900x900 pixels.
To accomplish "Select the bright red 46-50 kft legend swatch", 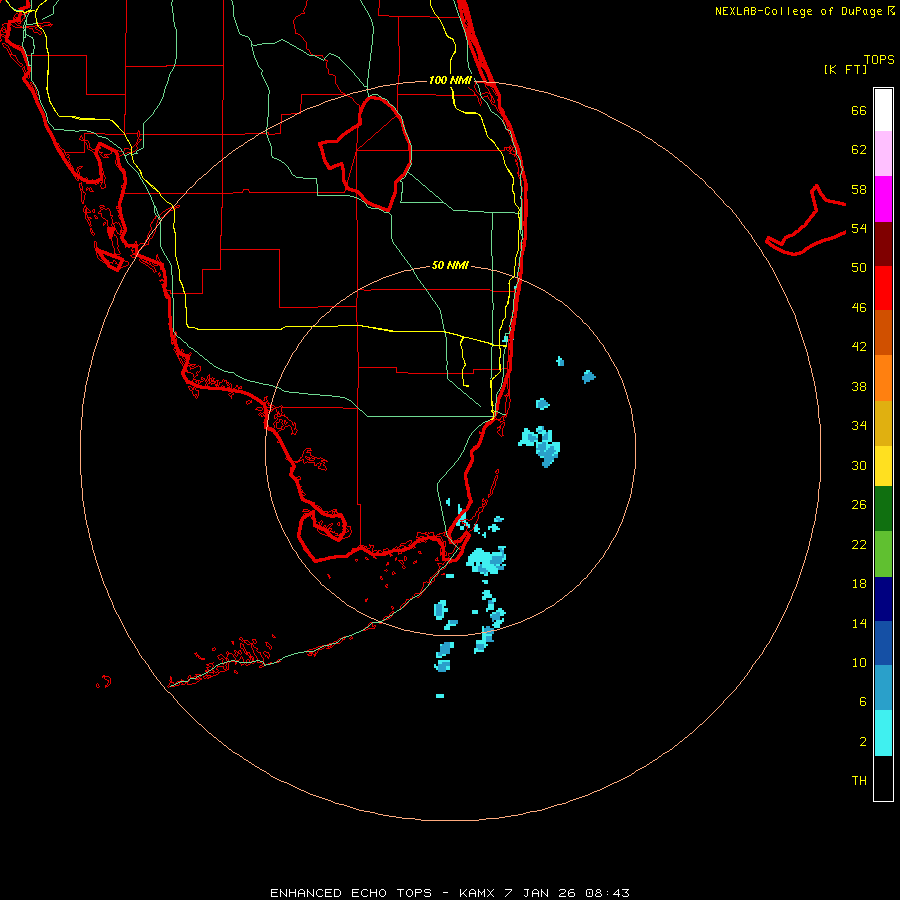I will [883, 288].
